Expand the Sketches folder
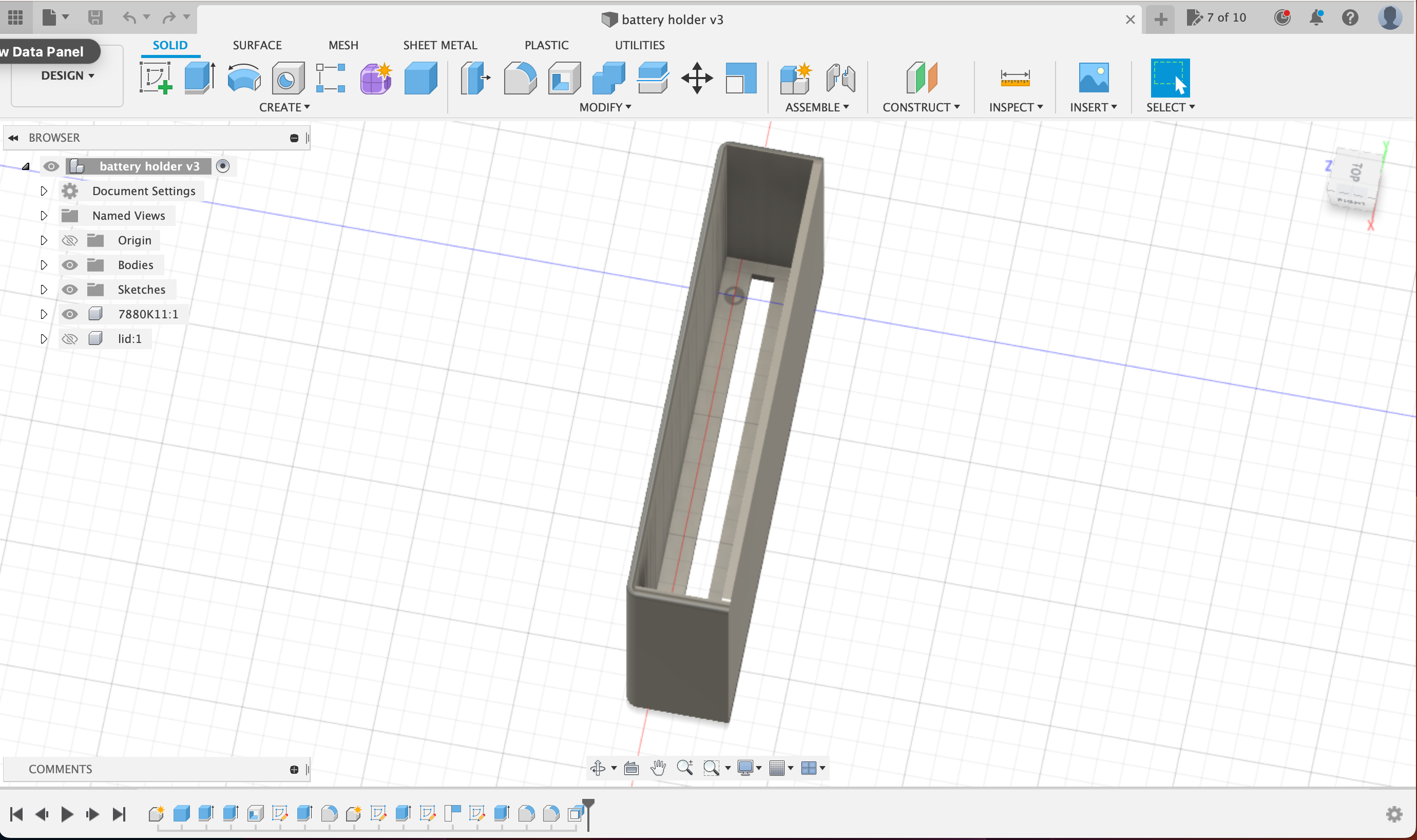Screen dimensions: 1417x840 44,289
